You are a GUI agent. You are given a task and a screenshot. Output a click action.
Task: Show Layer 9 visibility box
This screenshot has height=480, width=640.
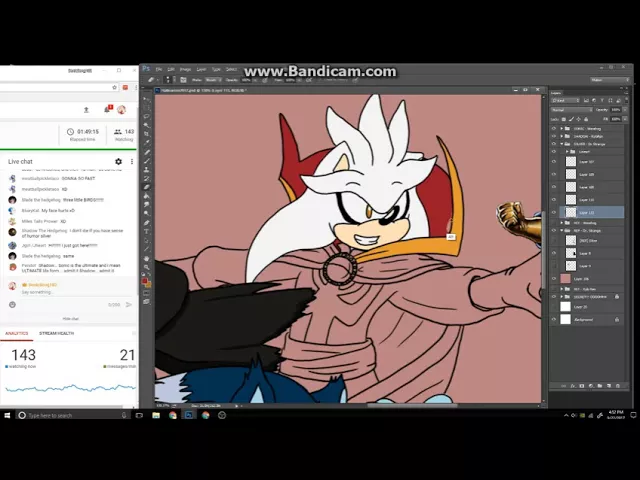tap(554, 266)
